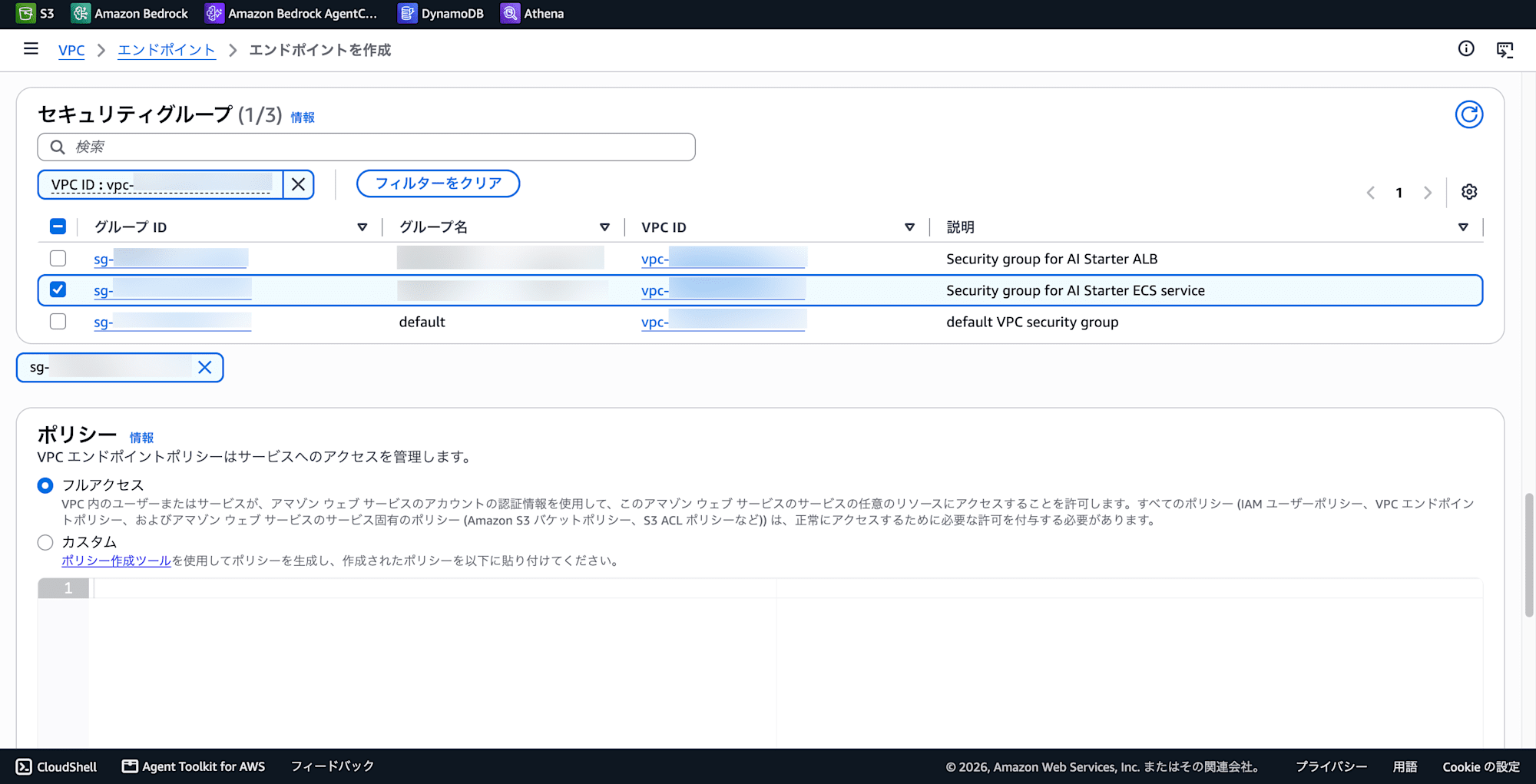Click 'default VPC security group' description
Viewport: 1536px width, 784px height.
pyautogui.click(x=1032, y=322)
